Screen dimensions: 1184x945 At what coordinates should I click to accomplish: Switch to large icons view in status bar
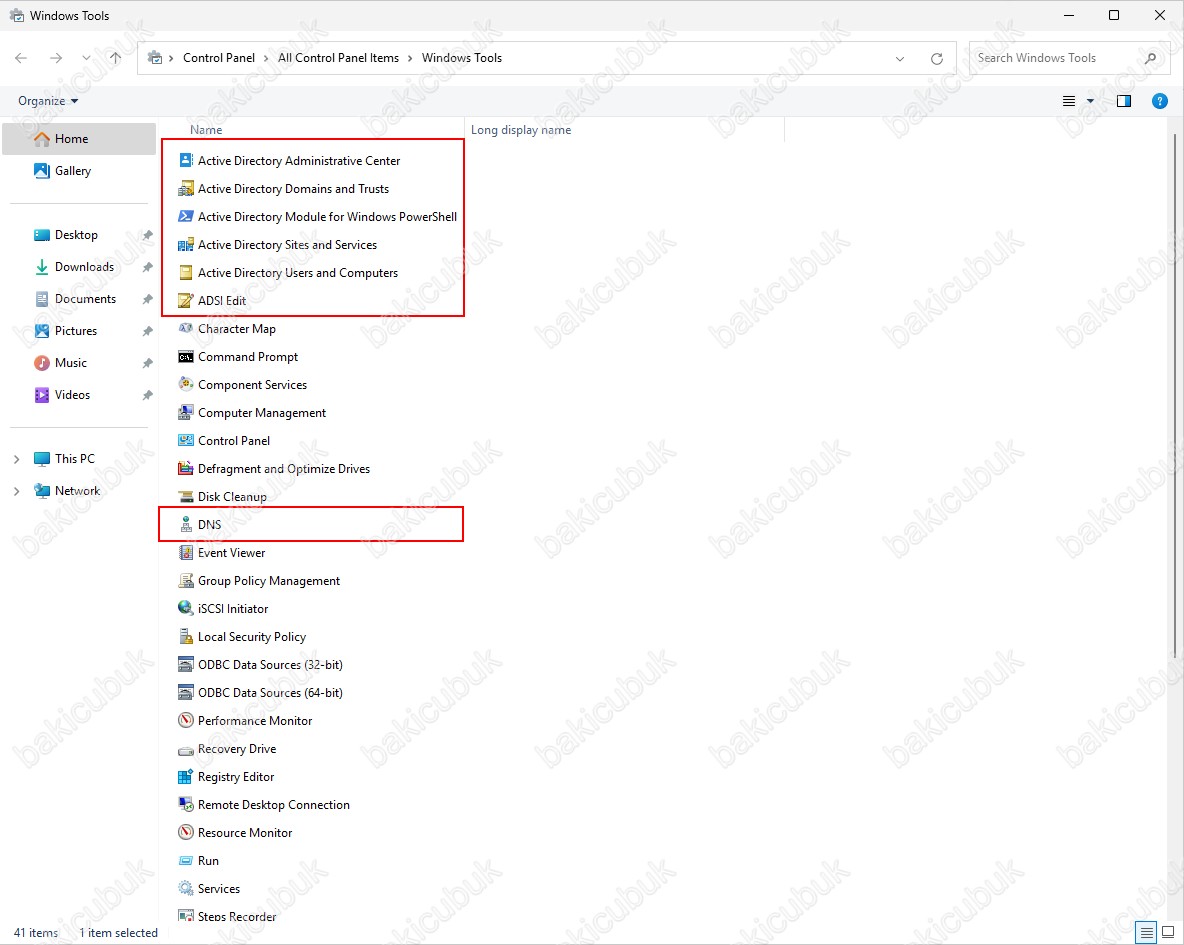point(1168,932)
